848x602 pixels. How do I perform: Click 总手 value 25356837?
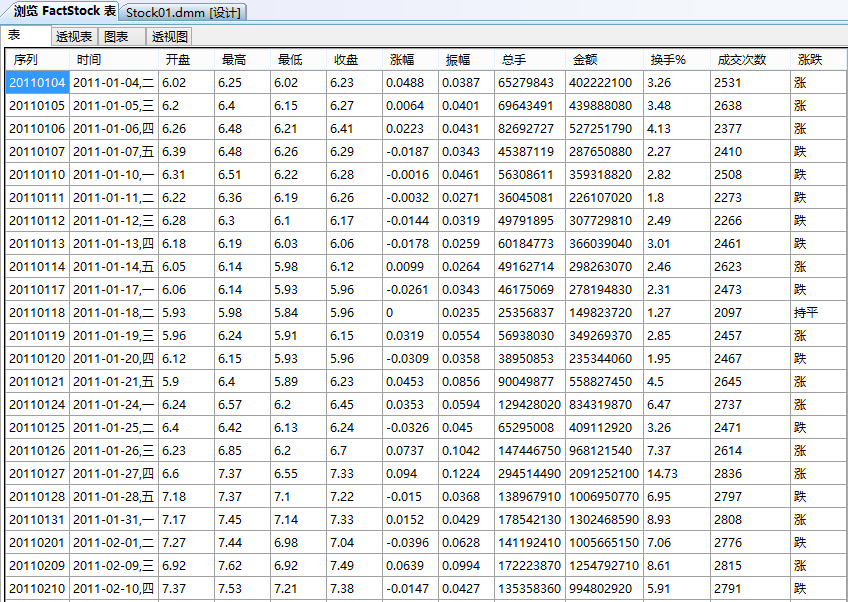point(530,313)
